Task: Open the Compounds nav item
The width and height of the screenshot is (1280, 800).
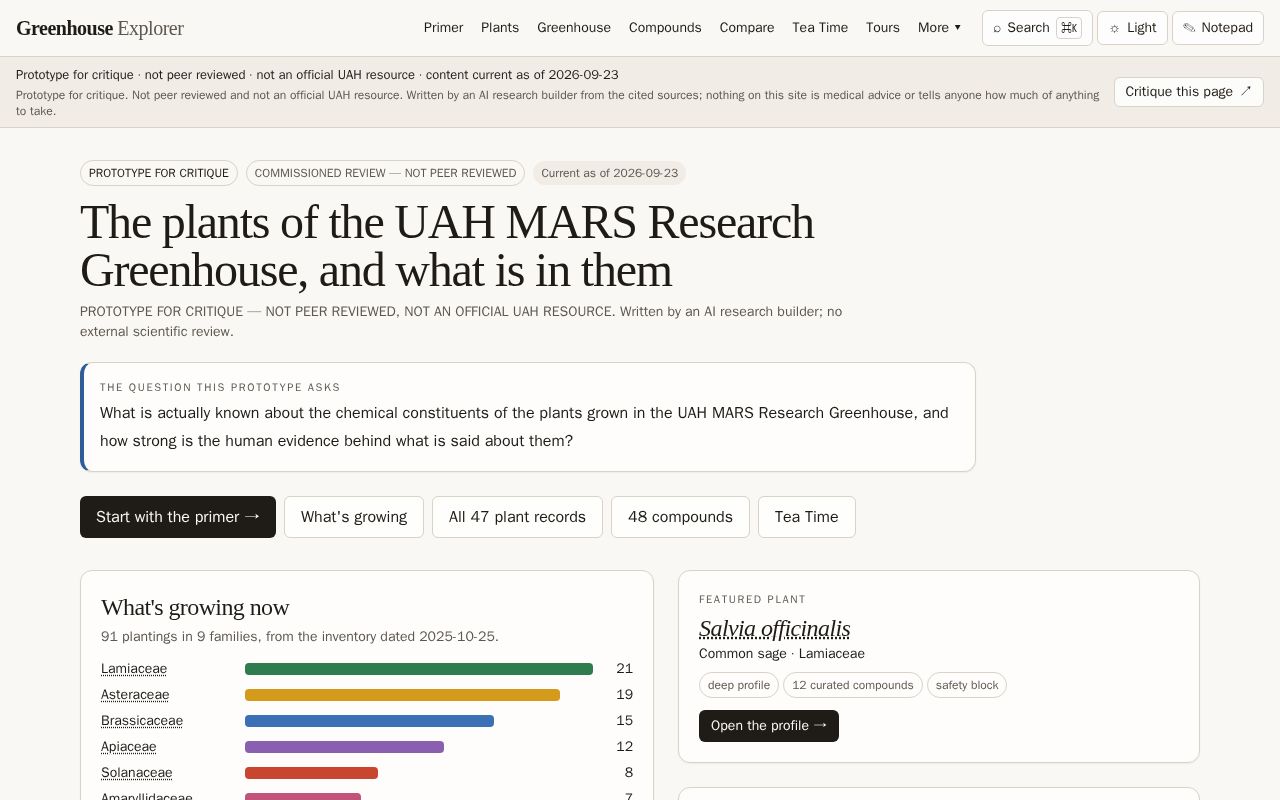Action: tap(665, 28)
